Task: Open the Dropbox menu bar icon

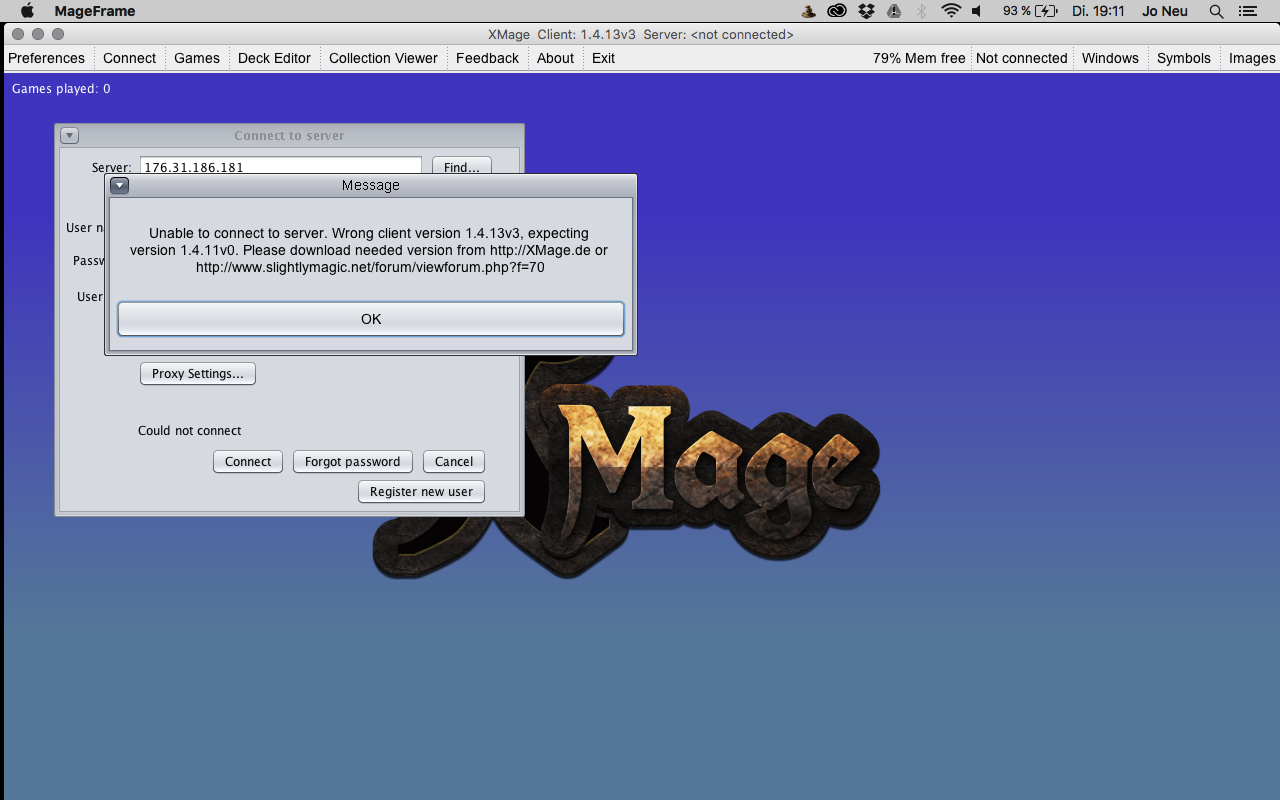Action: pyautogui.click(x=866, y=11)
